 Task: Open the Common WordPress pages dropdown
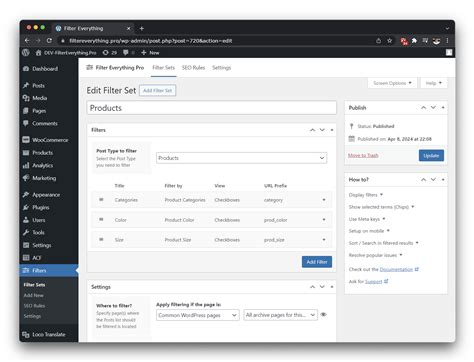[x=198, y=315]
